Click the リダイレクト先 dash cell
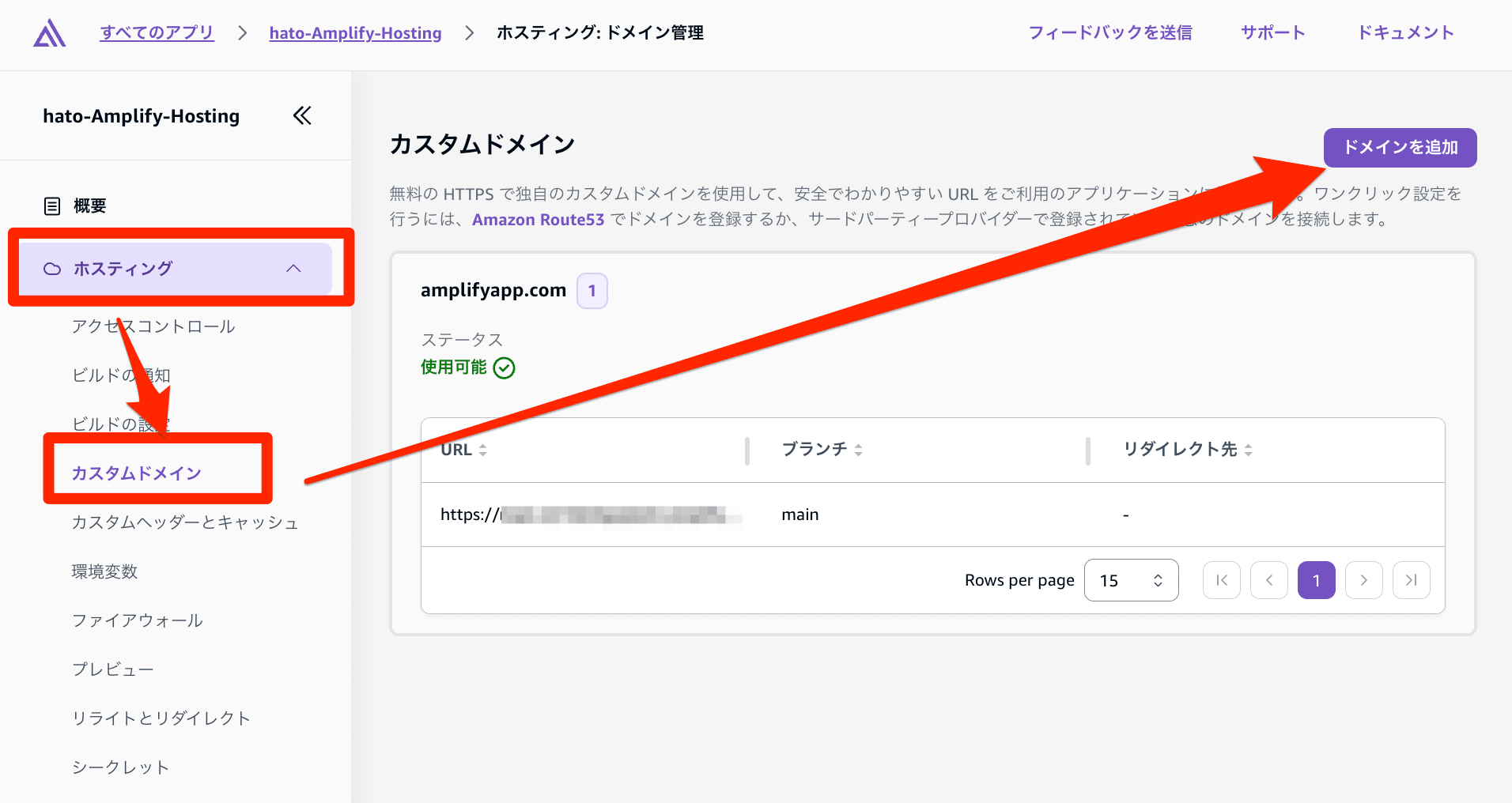The image size is (1512, 803). (x=1126, y=515)
